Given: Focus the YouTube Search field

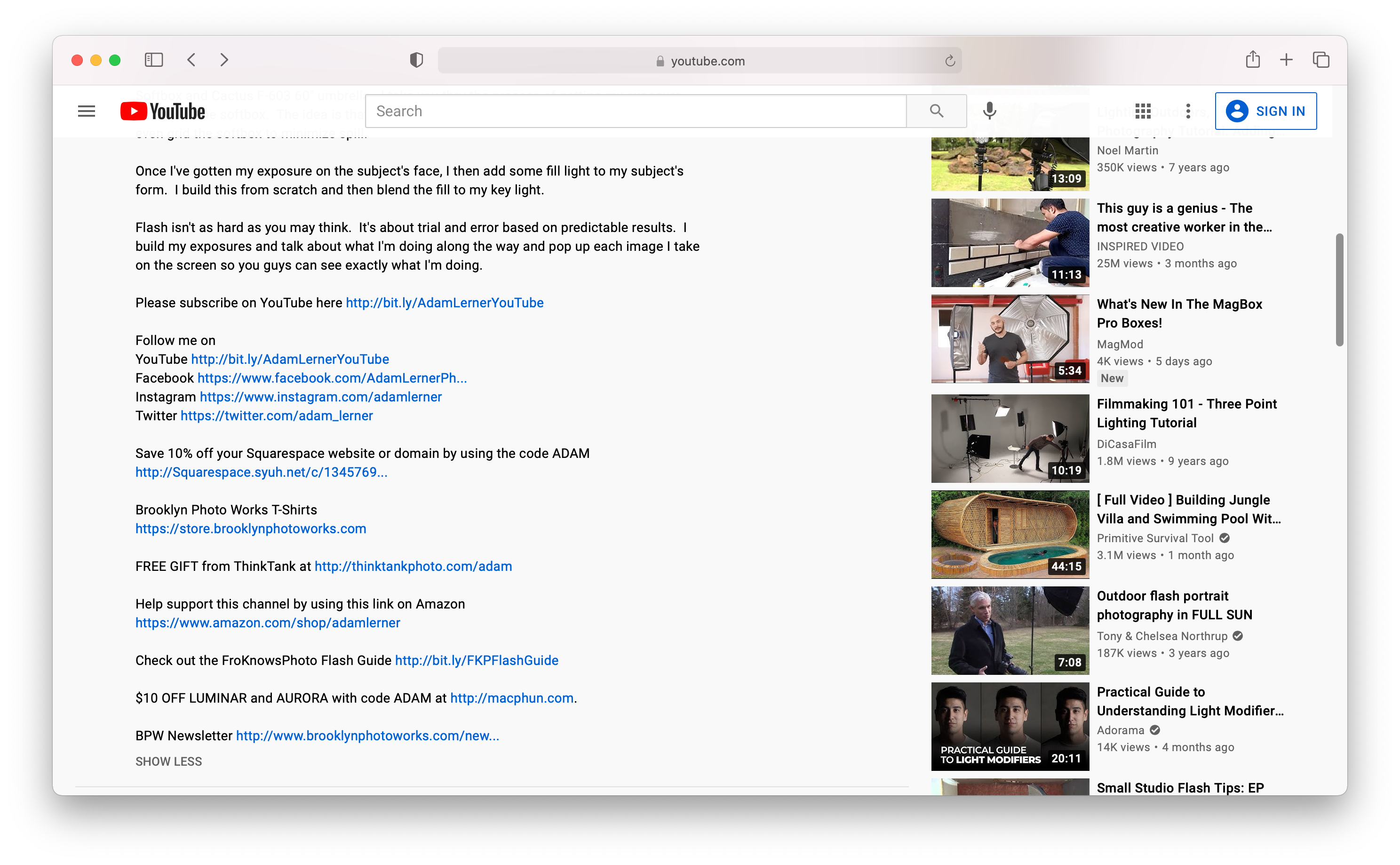Looking at the screenshot, I should point(636,111).
